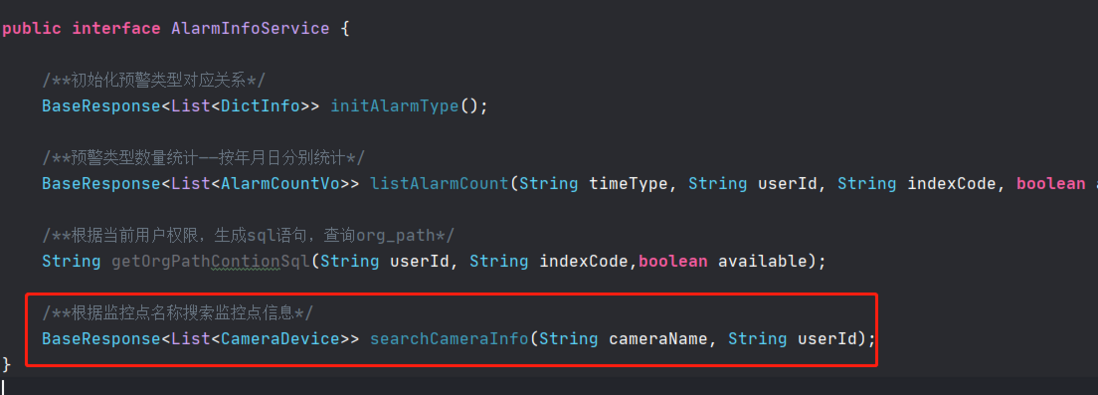This screenshot has height=395, width=1098.
Task: Click the listAlarmCount method name
Action: (x=439, y=184)
